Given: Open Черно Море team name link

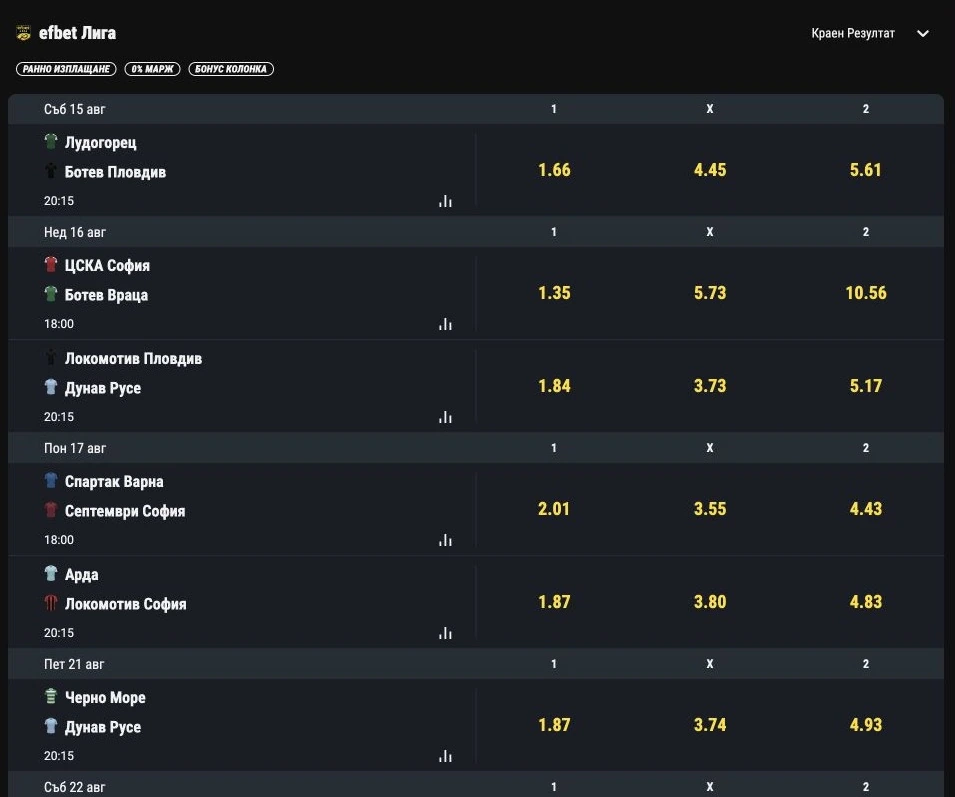Looking at the screenshot, I should click(105, 698).
